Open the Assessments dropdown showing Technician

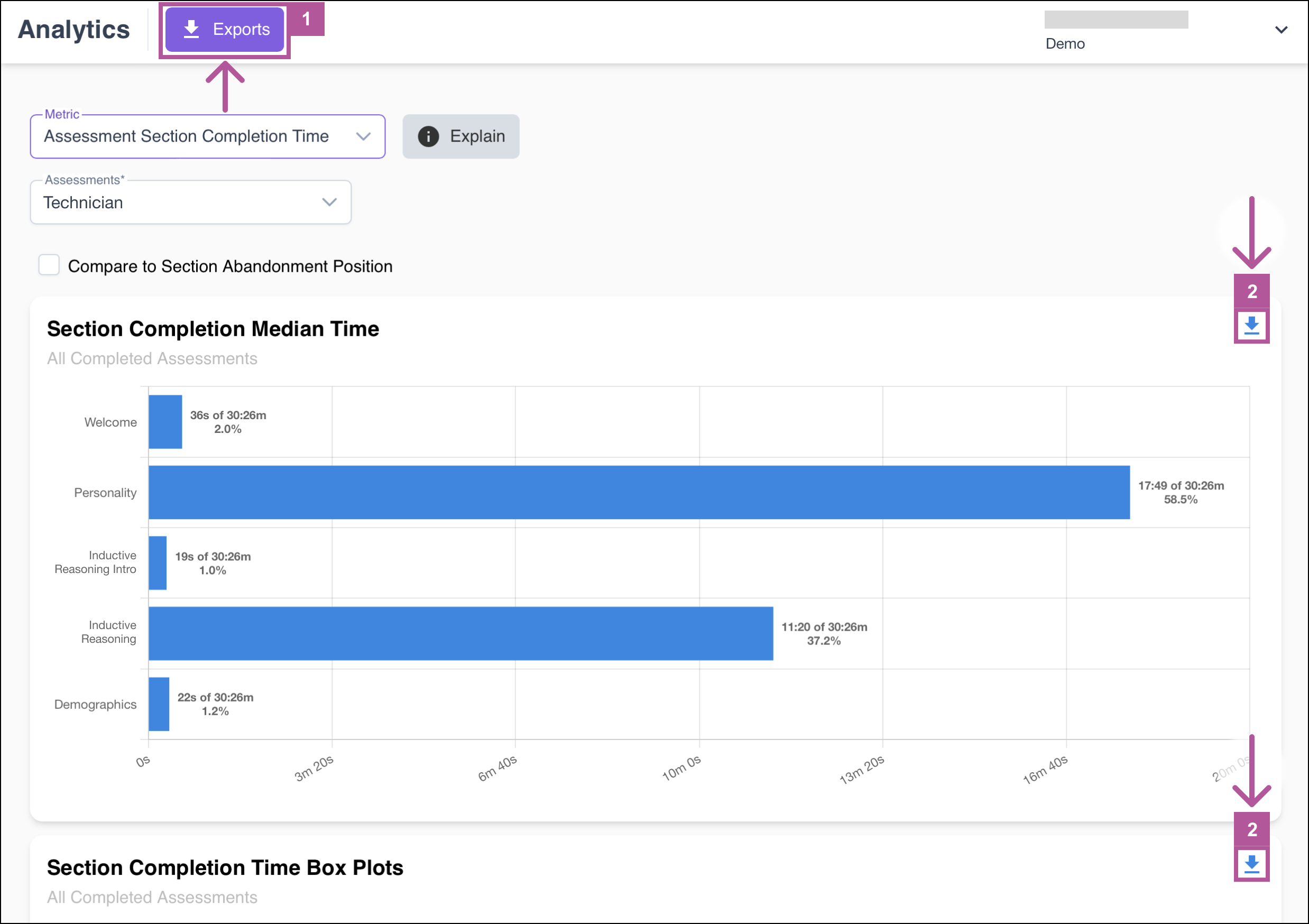[x=190, y=202]
